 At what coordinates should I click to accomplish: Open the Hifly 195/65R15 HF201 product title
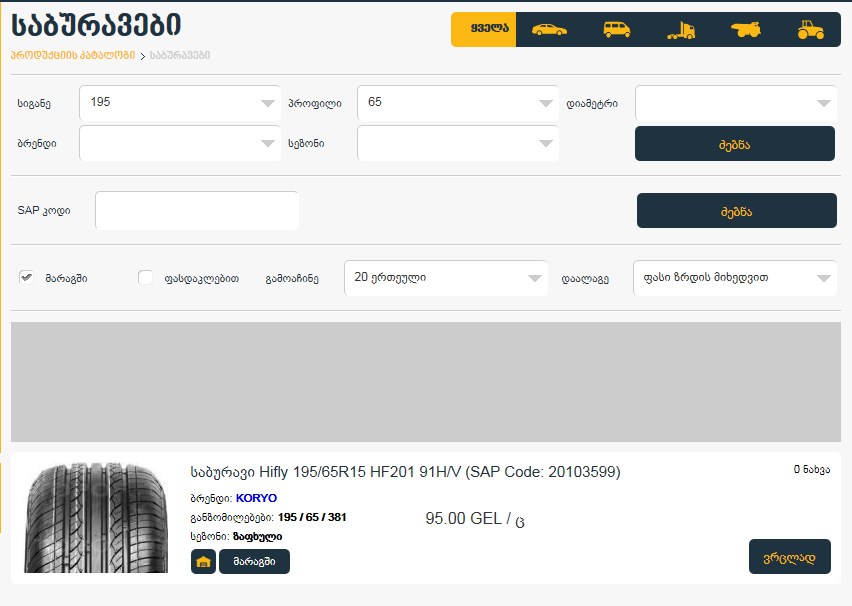tap(405, 472)
